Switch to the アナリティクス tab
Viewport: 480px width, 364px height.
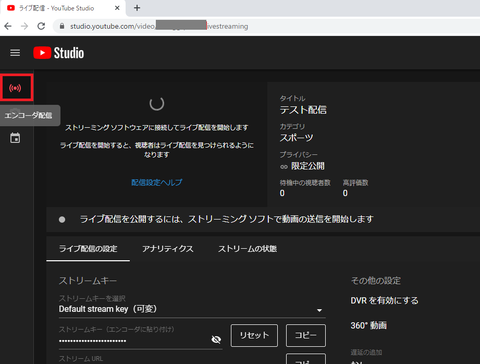pos(168,249)
